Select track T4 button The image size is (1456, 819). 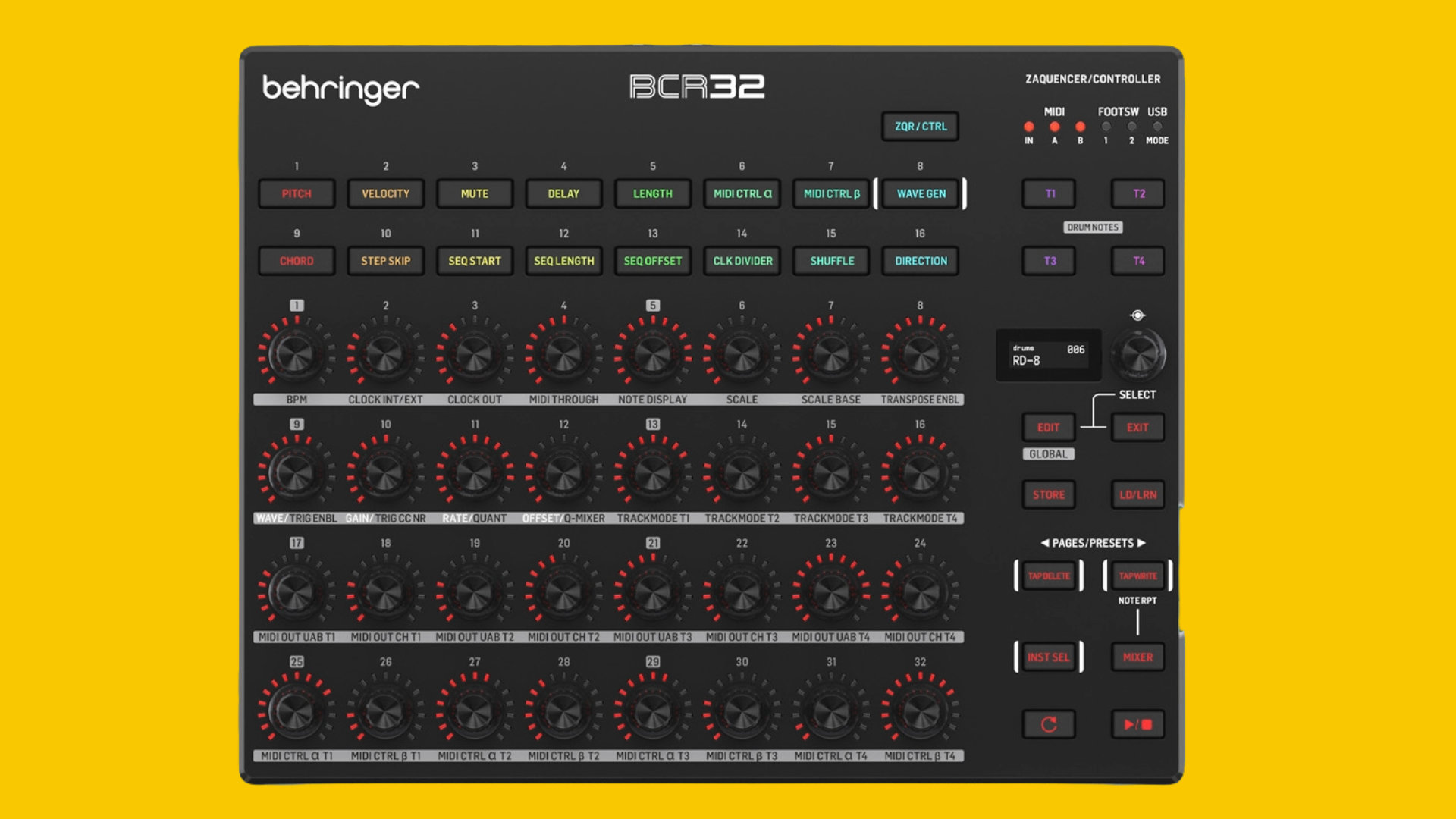[x=1137, y=261]
